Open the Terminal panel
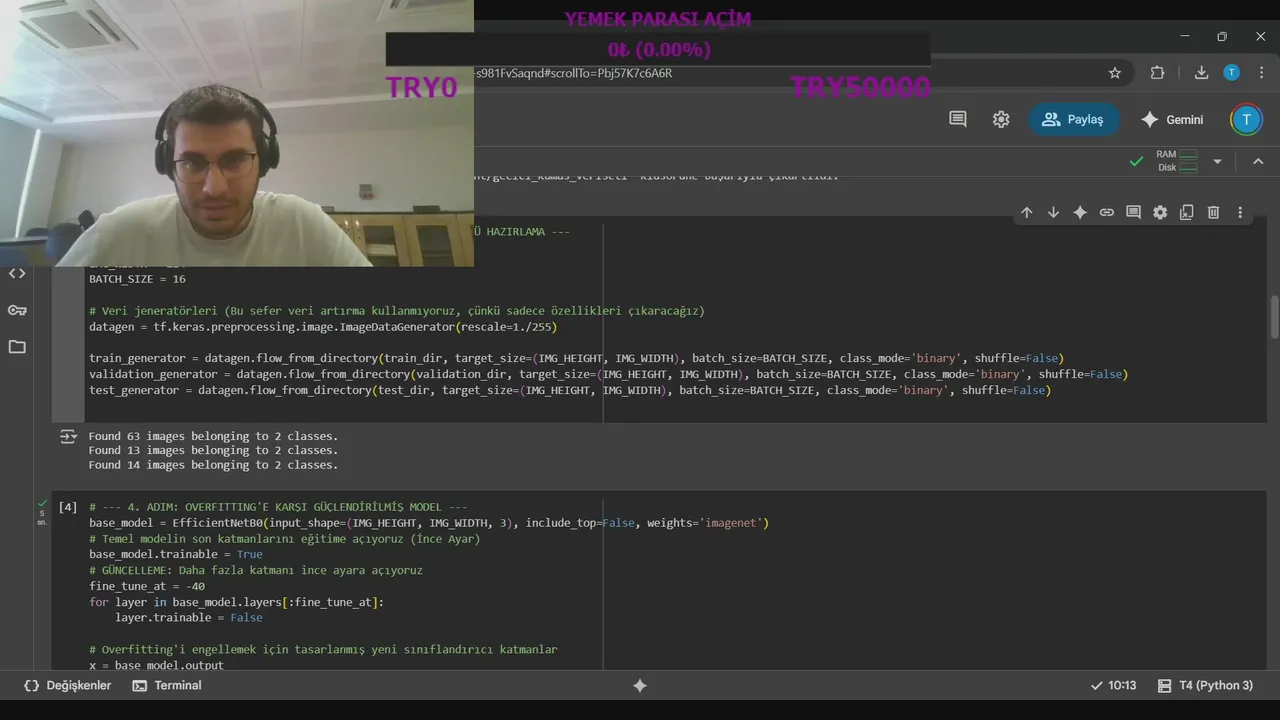1280x720 pixels. click(x=167, y=685)
